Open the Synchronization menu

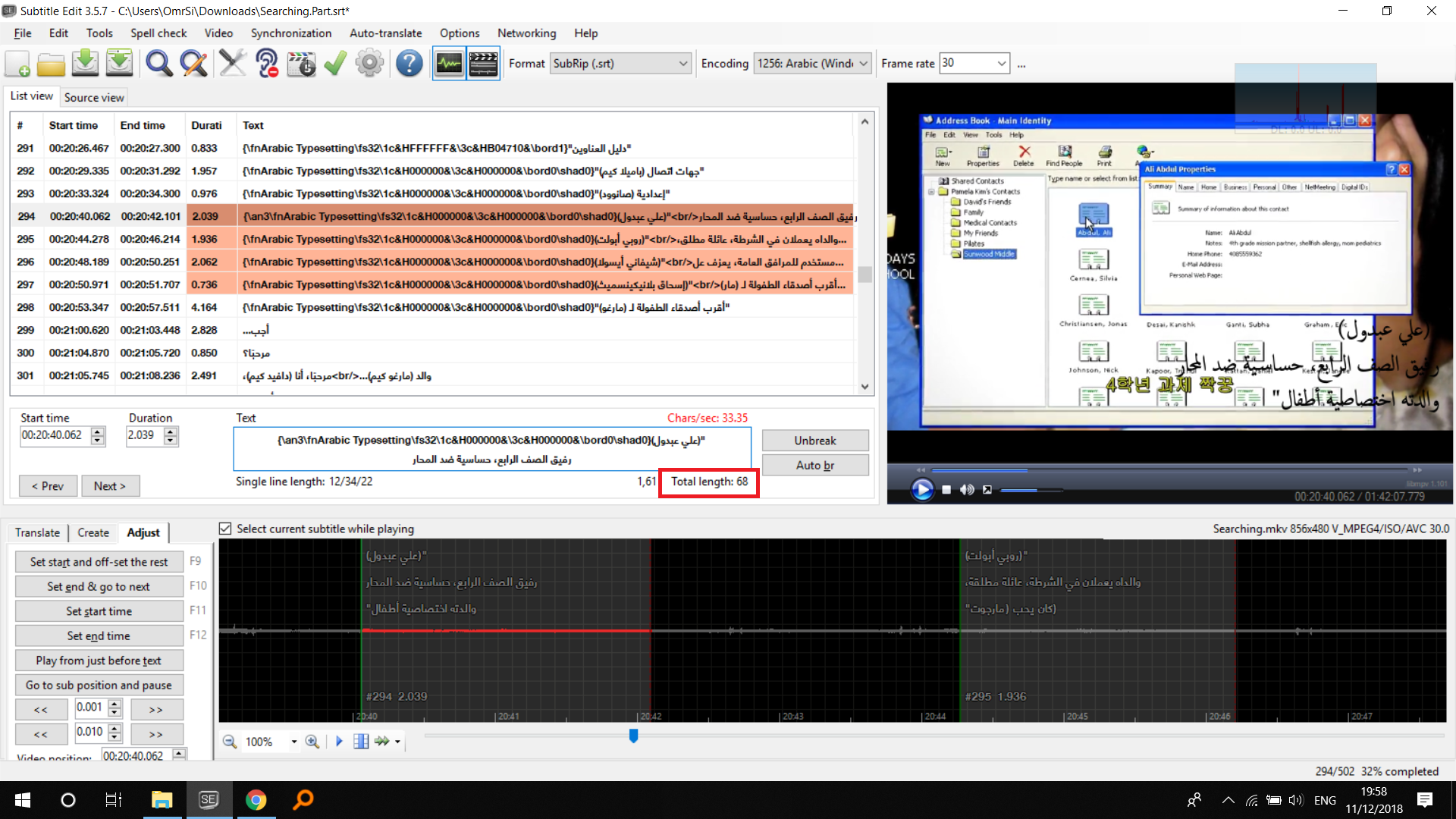click(291, 33)
